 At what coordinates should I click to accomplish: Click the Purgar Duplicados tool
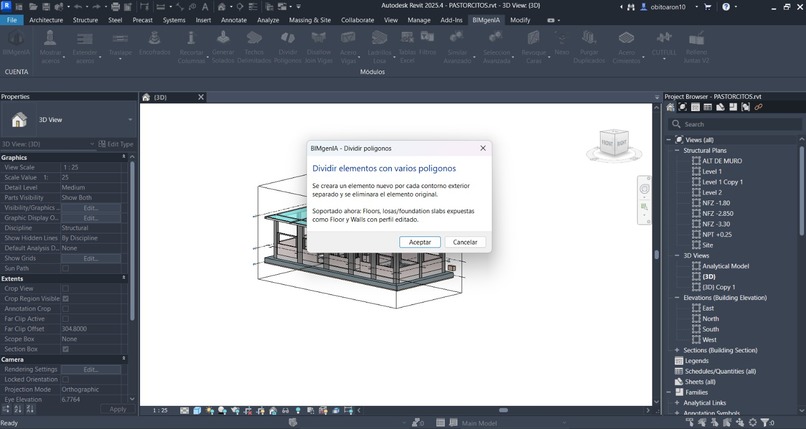(589, 47)
